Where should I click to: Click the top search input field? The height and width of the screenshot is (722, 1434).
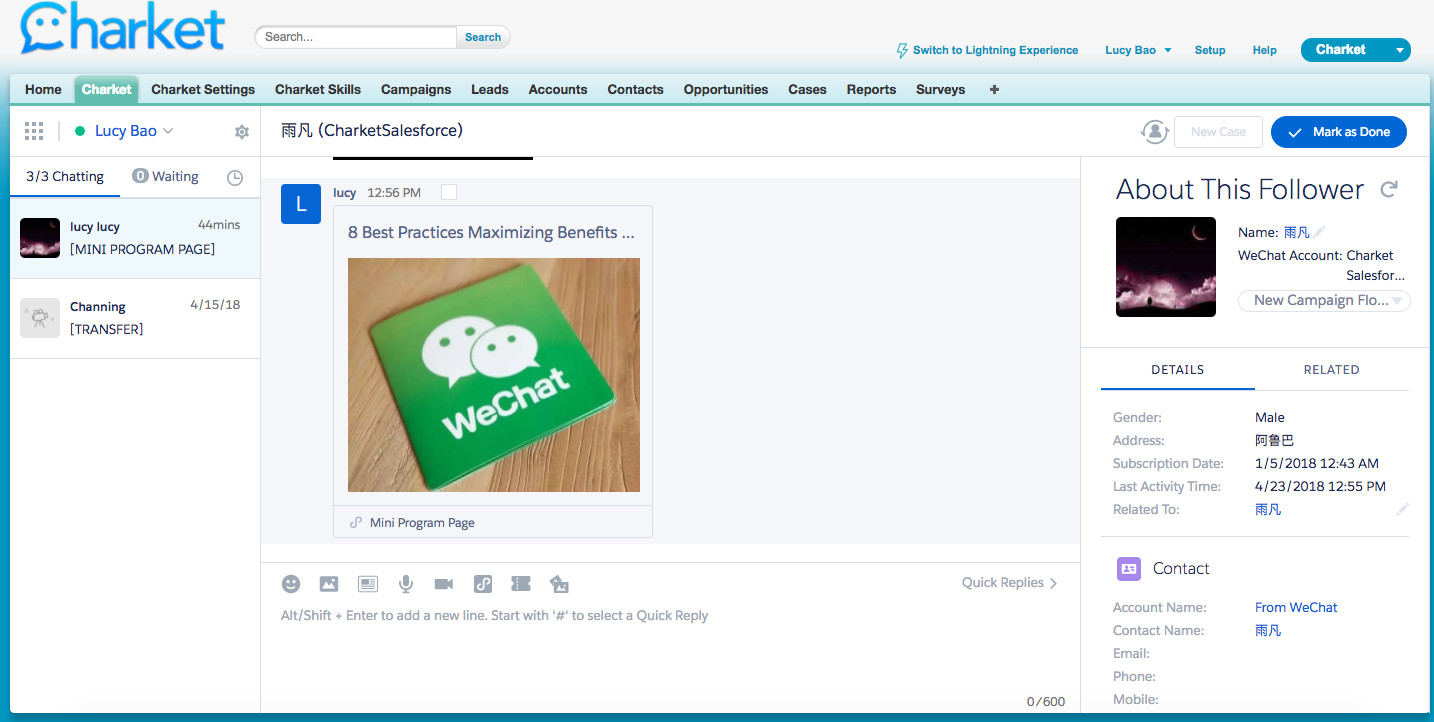(358, 37)
